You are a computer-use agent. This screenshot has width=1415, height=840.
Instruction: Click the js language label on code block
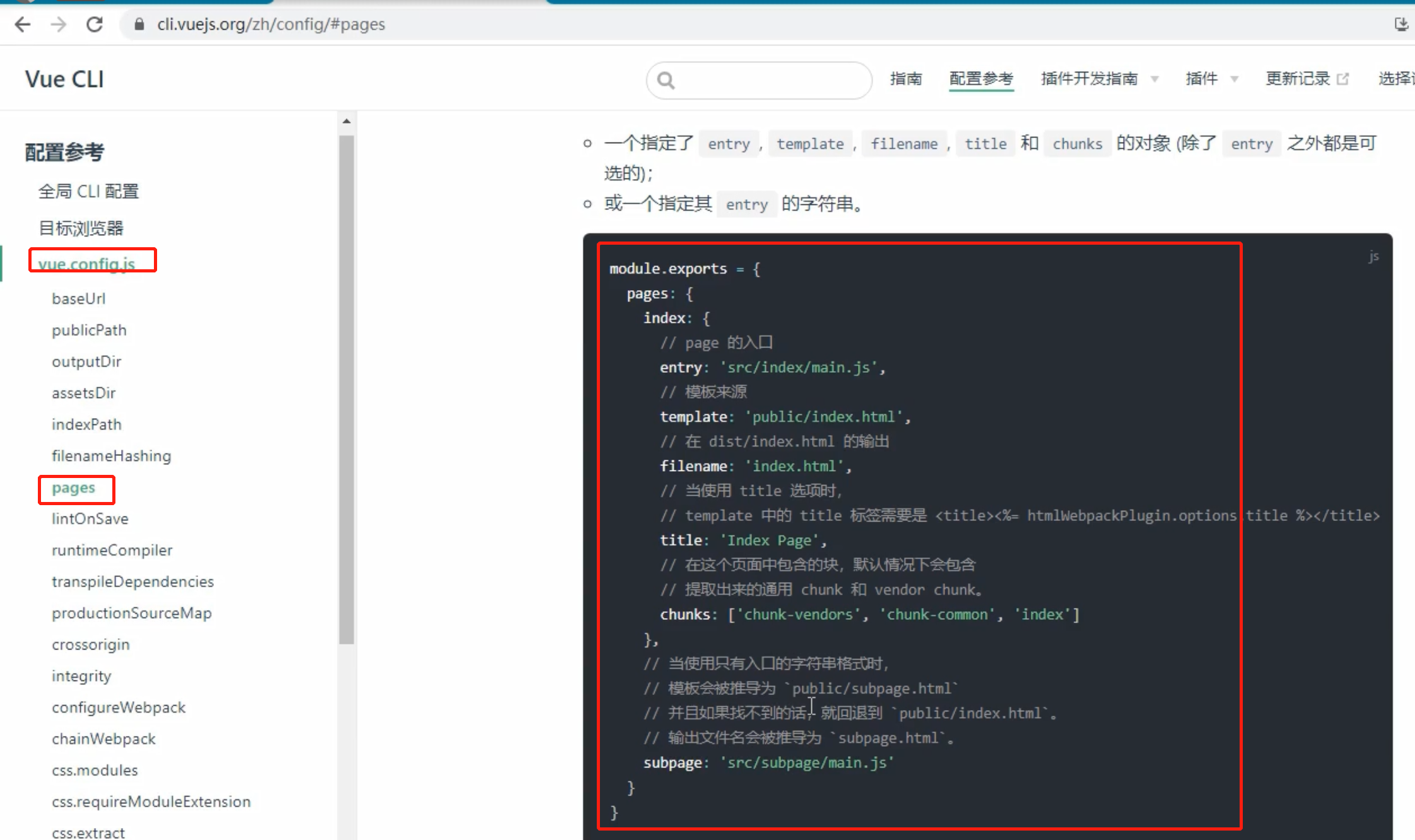1373,256
